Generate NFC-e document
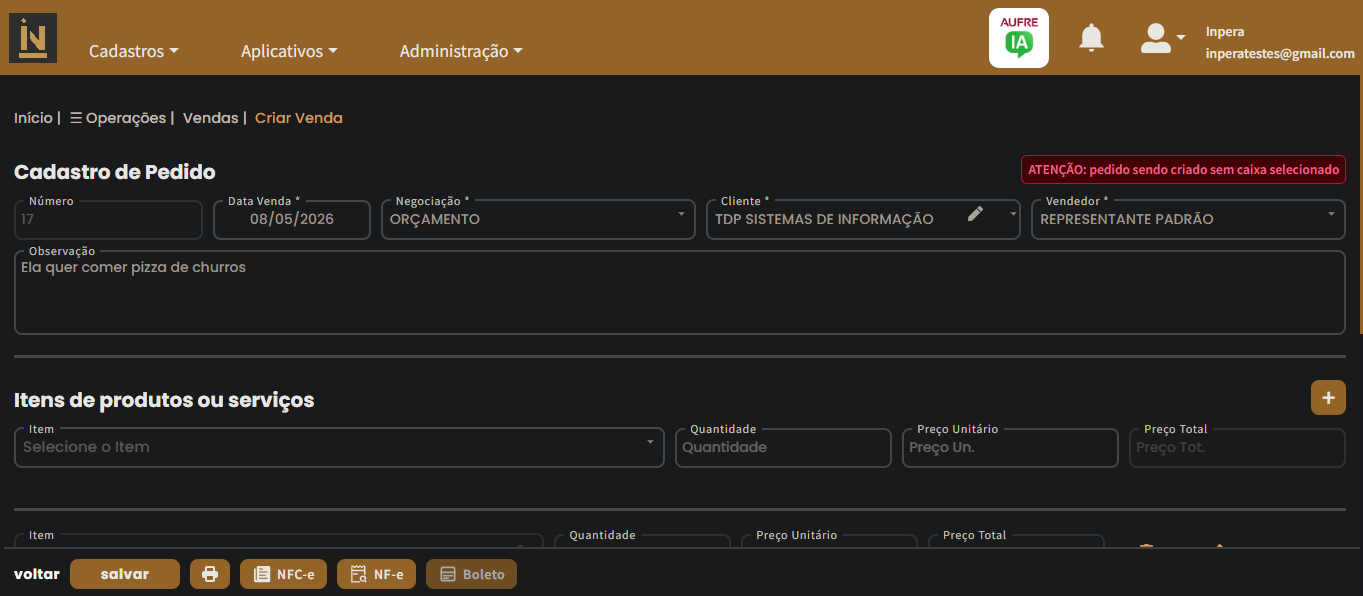 (x=283, y=574)
